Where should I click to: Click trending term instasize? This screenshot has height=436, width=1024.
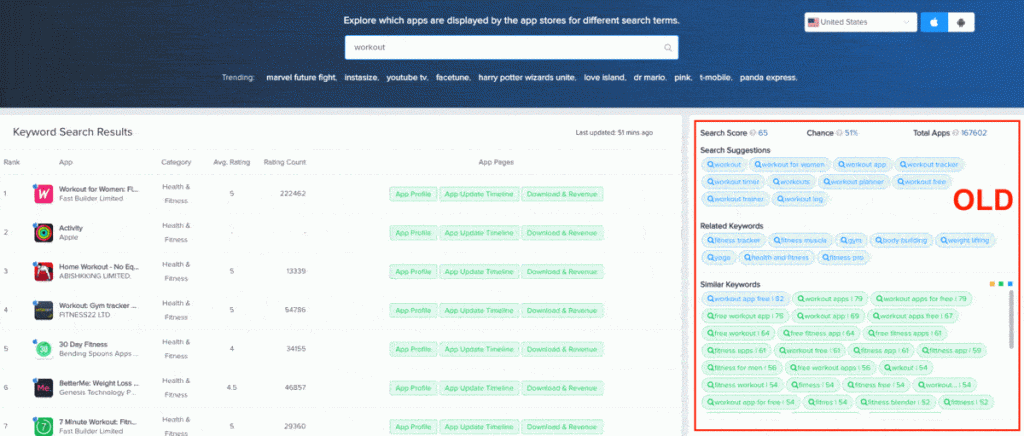[361, 78]
